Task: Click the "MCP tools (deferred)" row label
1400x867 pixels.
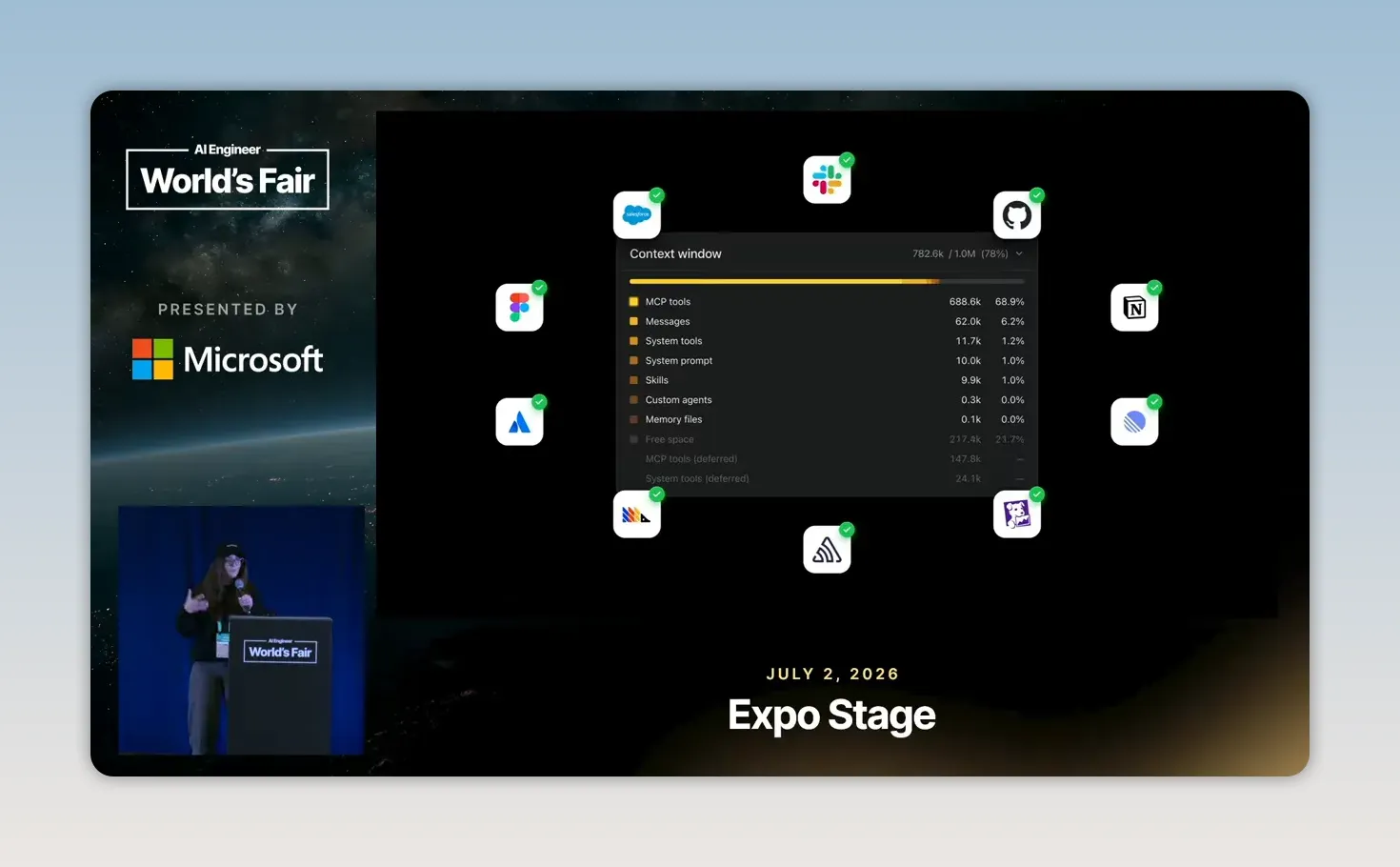Action: 691,459
